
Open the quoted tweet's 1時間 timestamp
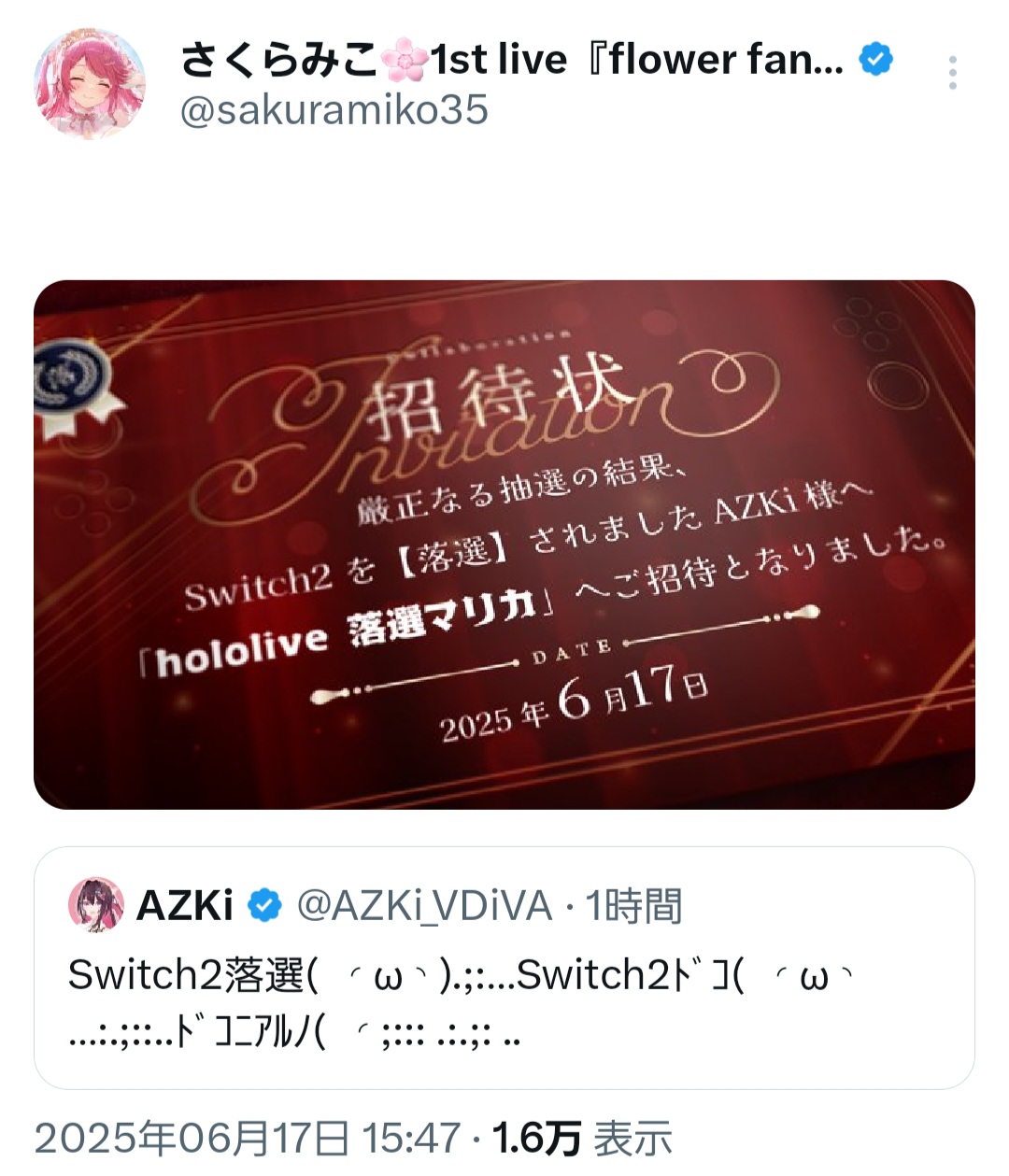point(633,906)
